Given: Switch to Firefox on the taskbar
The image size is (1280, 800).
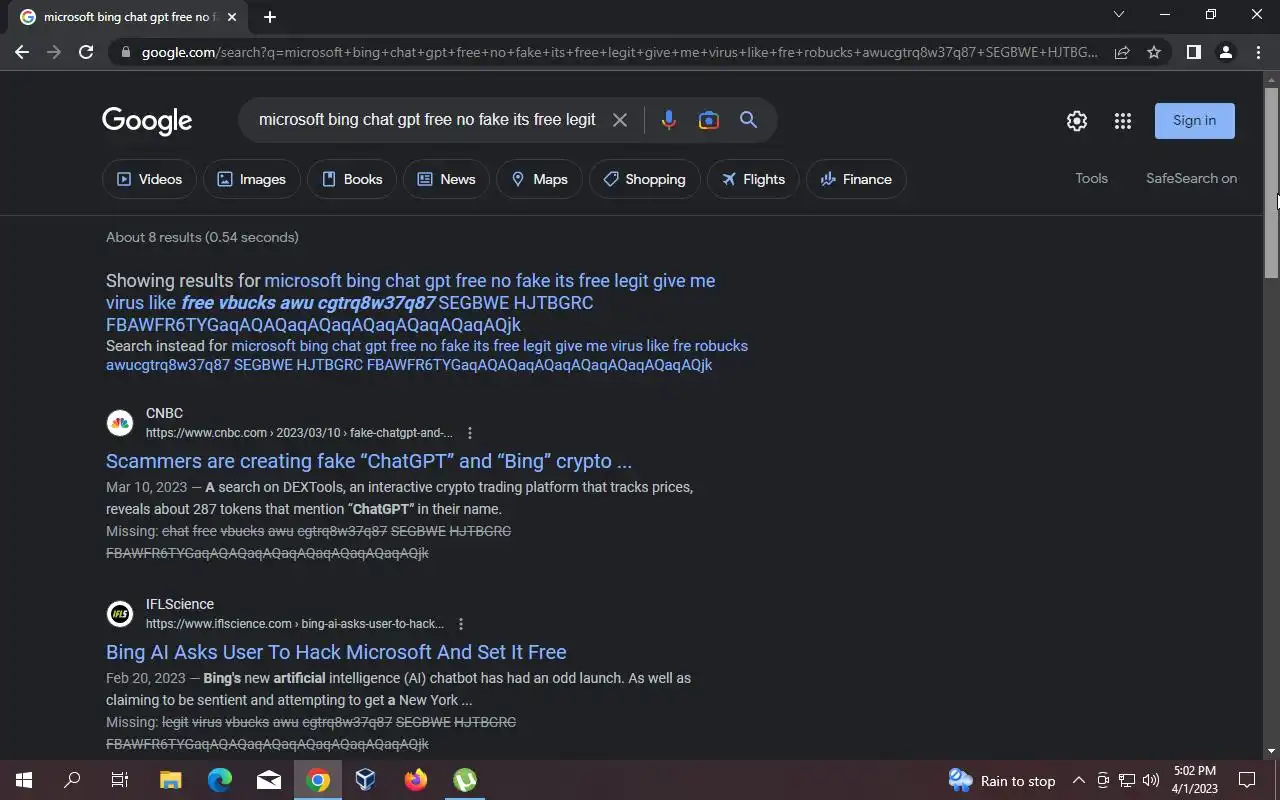Looking at the screenshot, I should coord(415,780).
